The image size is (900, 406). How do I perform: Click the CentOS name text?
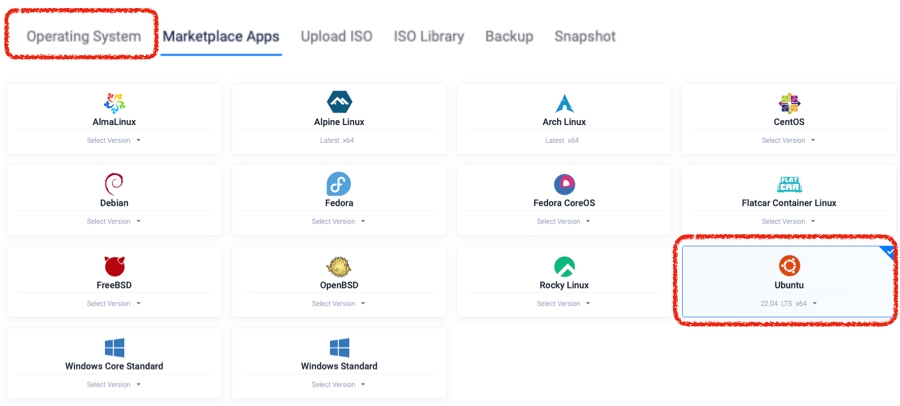(x=789, y=122)
